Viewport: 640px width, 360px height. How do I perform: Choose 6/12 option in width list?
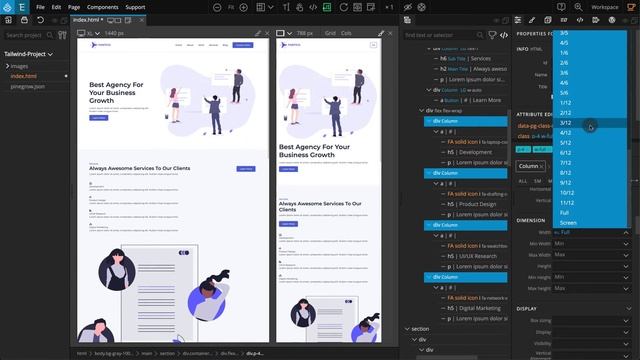[x=590, y=153]
